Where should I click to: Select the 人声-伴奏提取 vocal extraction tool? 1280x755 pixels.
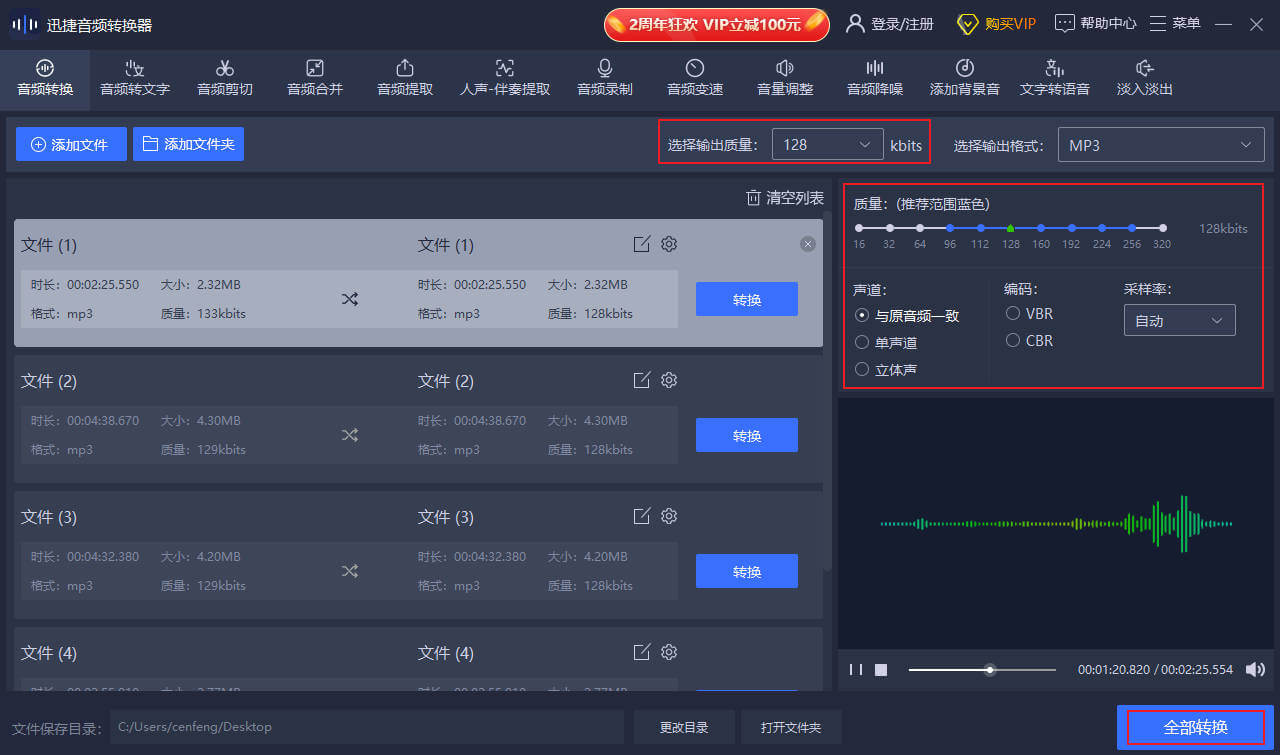click(x=504, y=79)
